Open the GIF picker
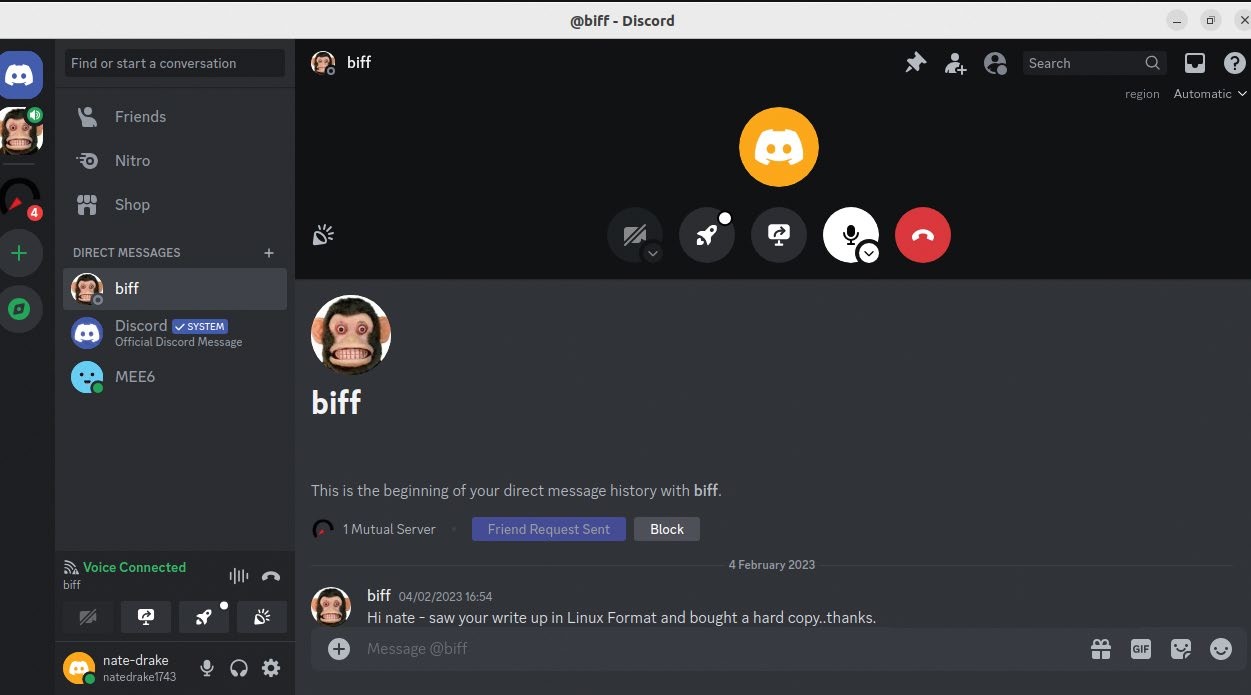The height and width of the screenshot is (695, 1251). [x=1141, y=649]
